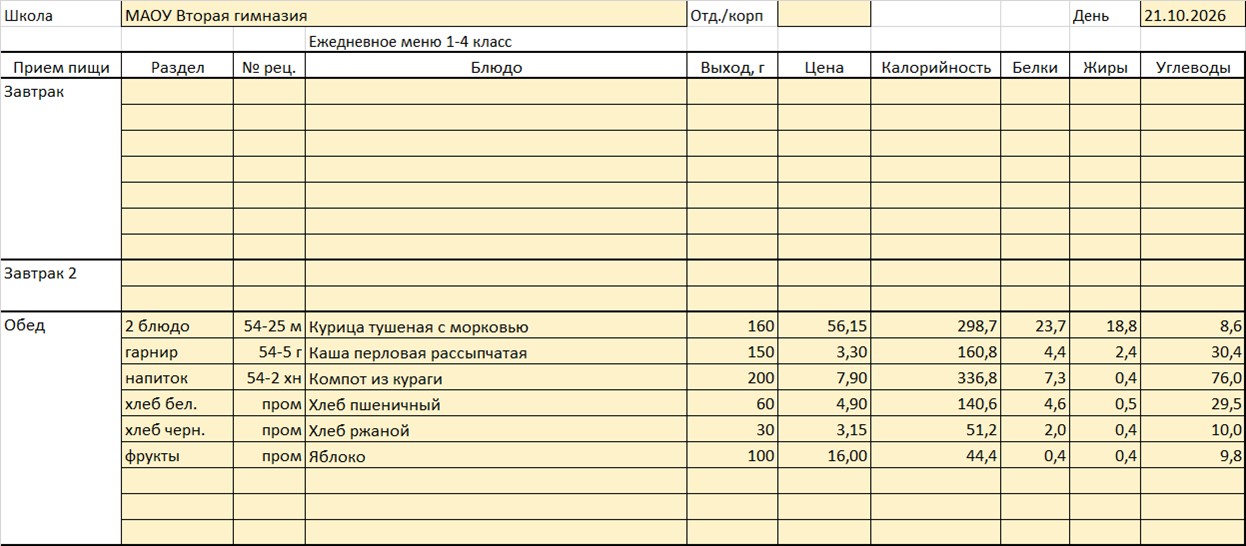
Task: Select the date cell 21.10.2026
Action: point(1193,15)
